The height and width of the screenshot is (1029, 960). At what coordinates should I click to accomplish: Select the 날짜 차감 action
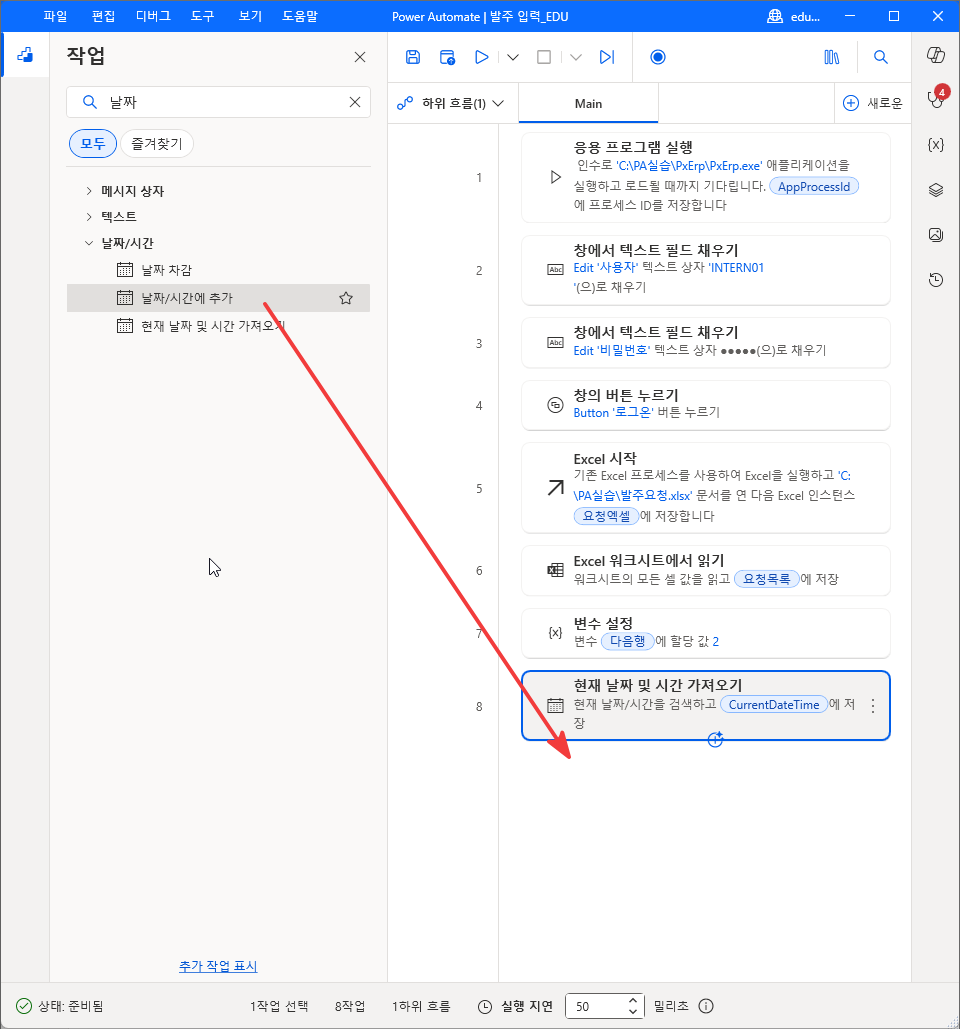point(219,270)
